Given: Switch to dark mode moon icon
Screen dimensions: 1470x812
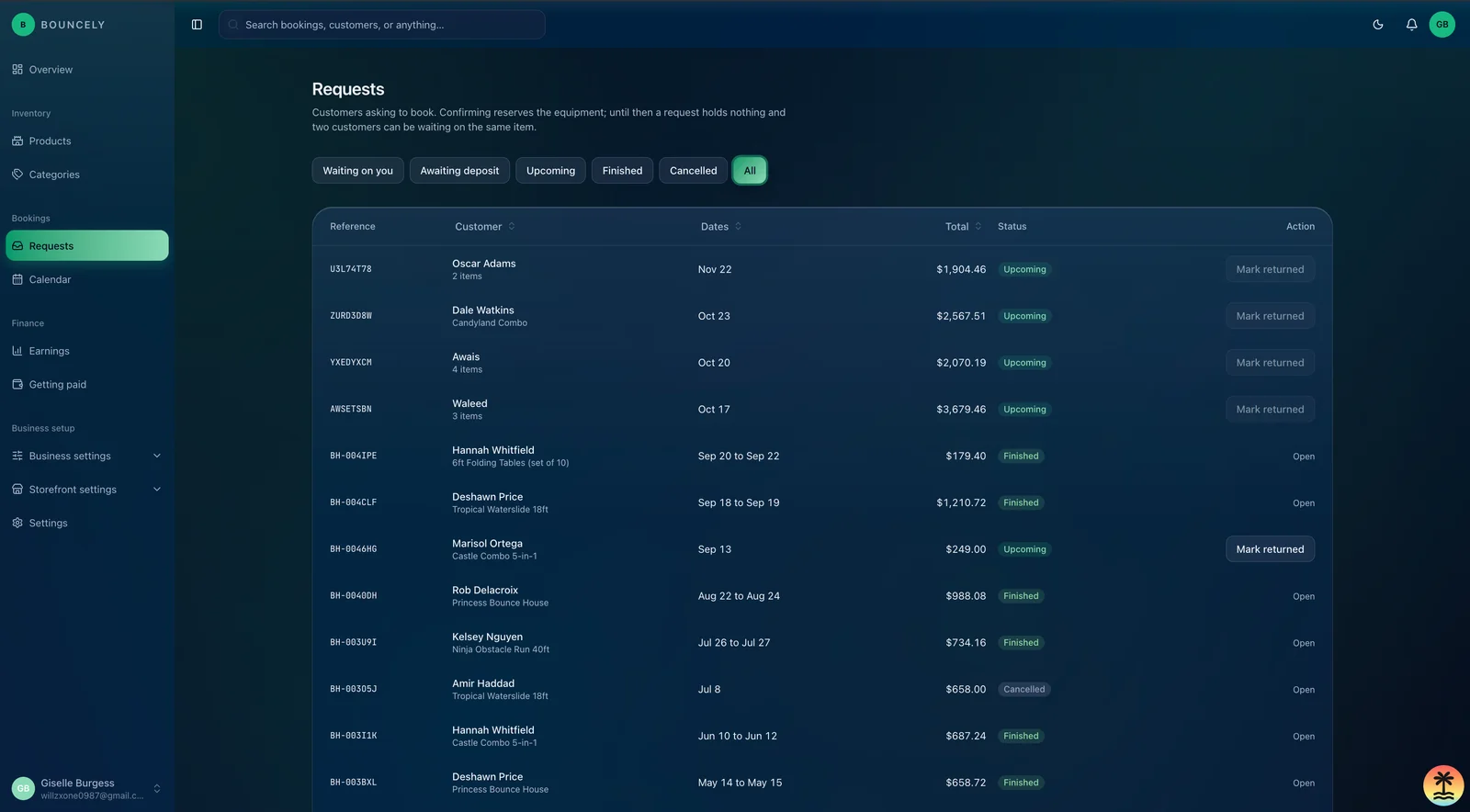Looking at the screenshot, I should pyautogui.click(x=1378, y=25).
